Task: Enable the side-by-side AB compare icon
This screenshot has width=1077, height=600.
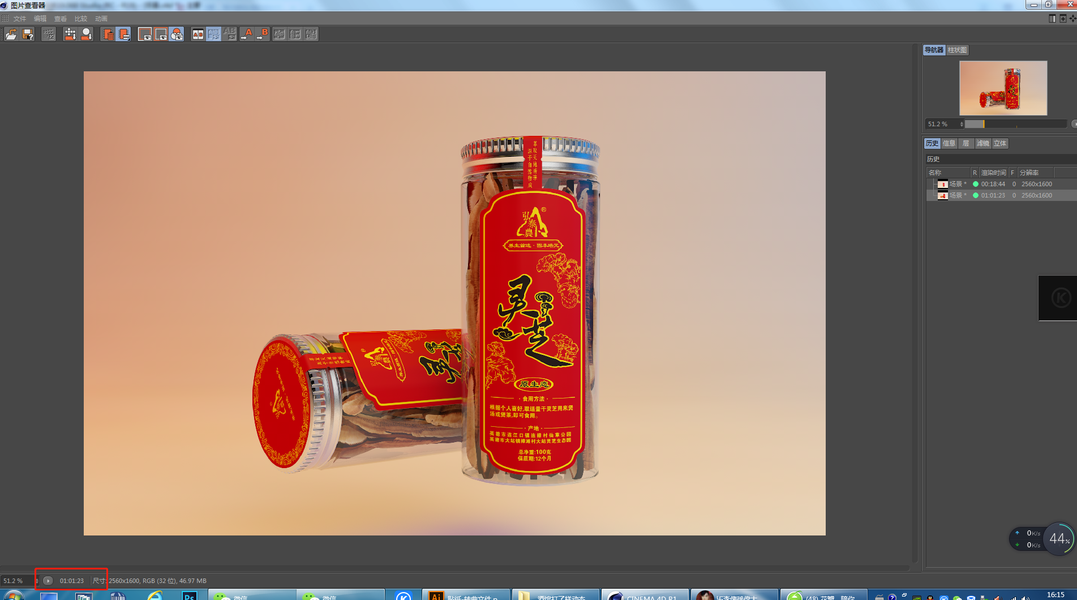Action: click(198, 34)
